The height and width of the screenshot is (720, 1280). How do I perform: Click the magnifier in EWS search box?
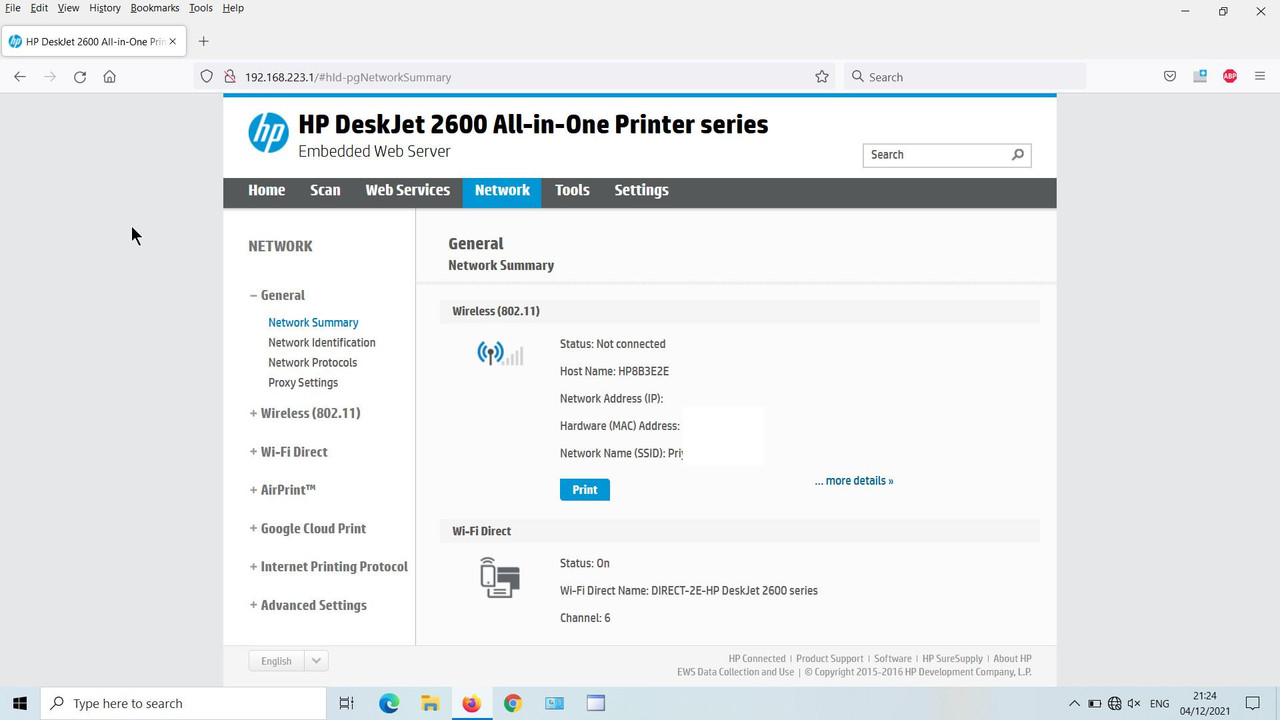pos(1018,155)
